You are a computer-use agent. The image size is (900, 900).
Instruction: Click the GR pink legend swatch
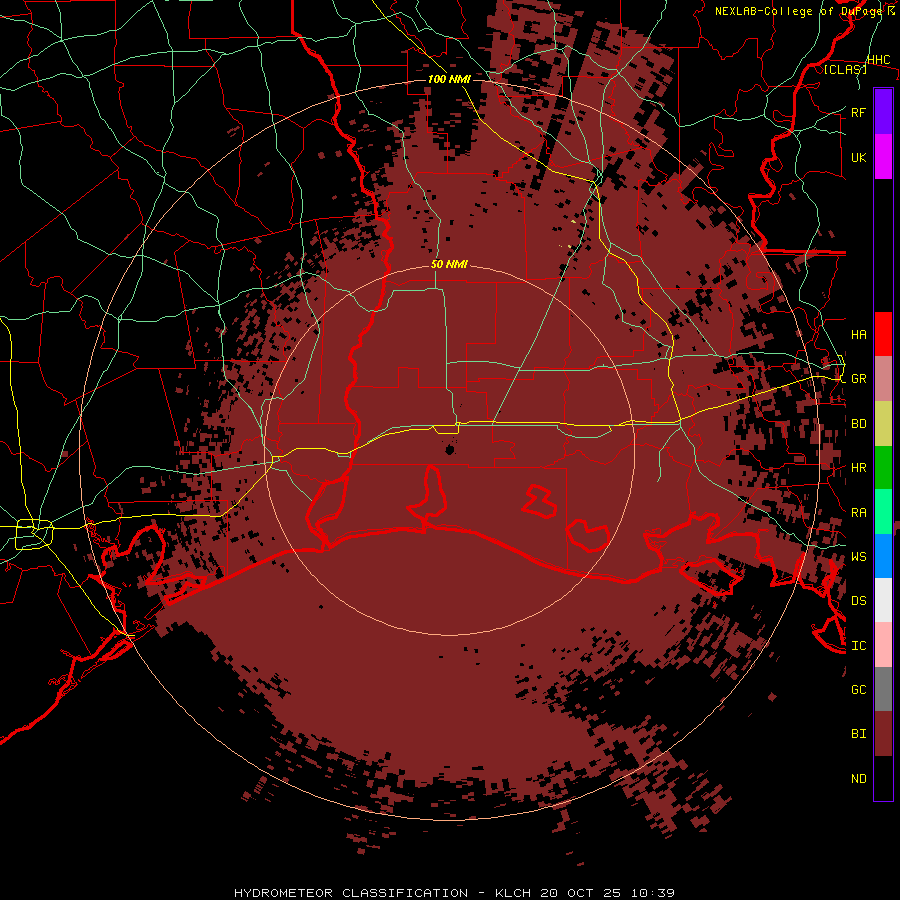(x=883, y=378)
